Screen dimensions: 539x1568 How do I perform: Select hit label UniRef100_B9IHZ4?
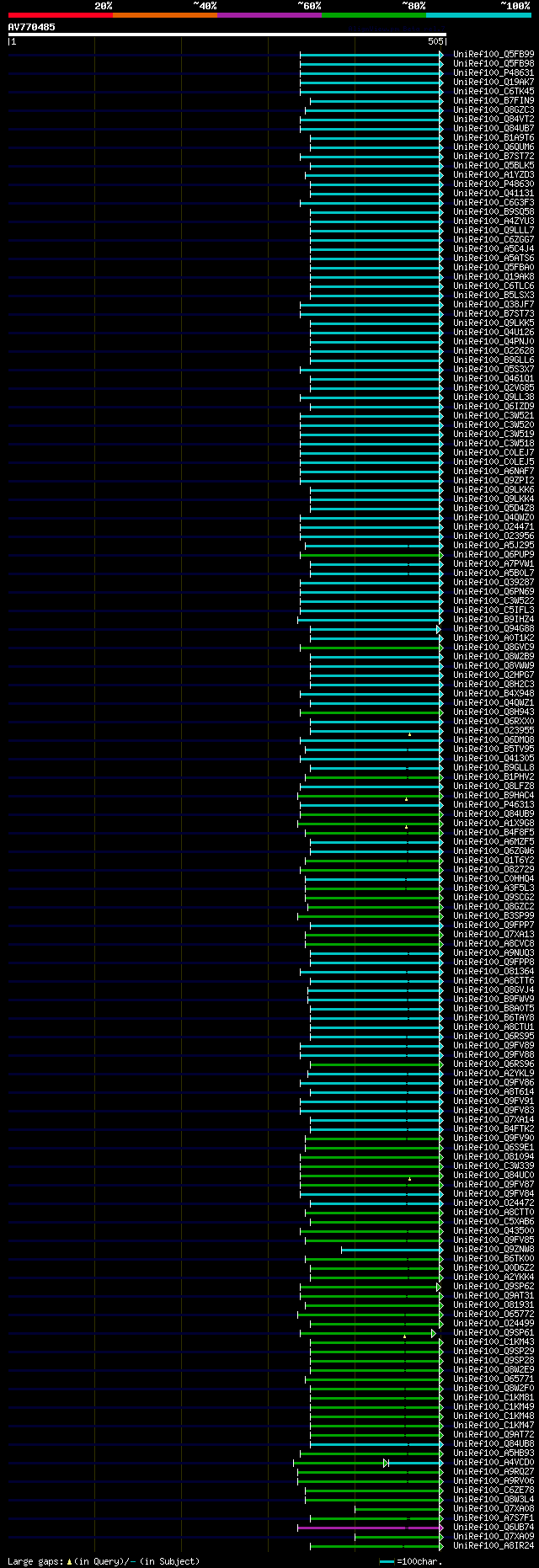tap(494, 619)
